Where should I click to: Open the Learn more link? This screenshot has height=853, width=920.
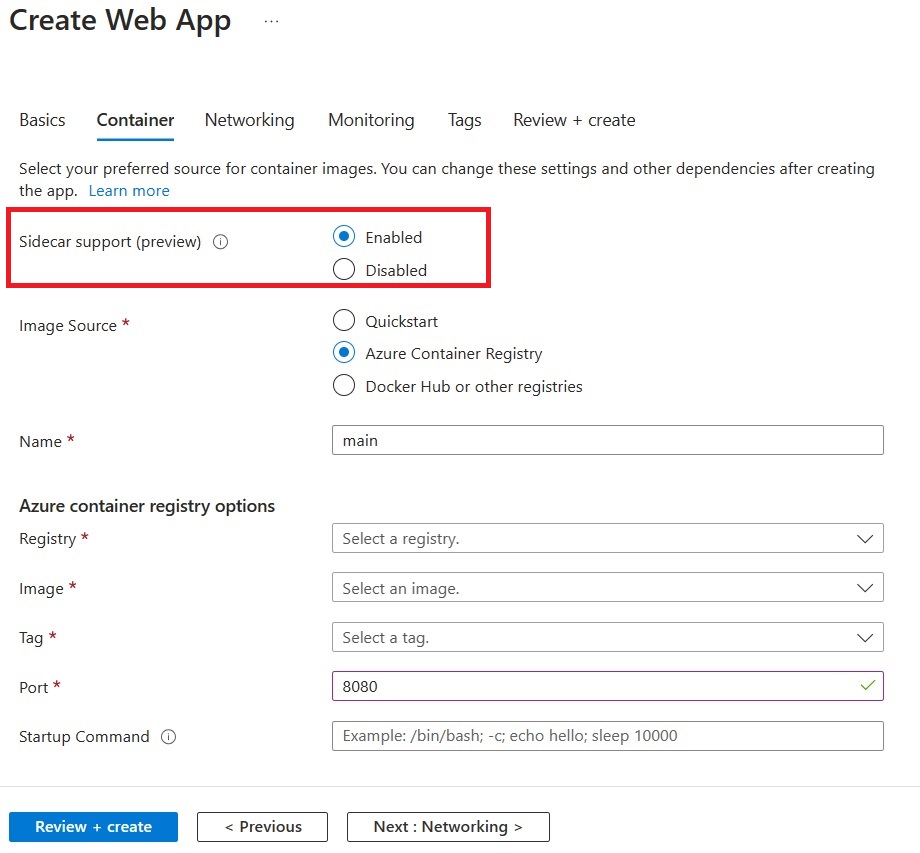(x=129, y=190)
